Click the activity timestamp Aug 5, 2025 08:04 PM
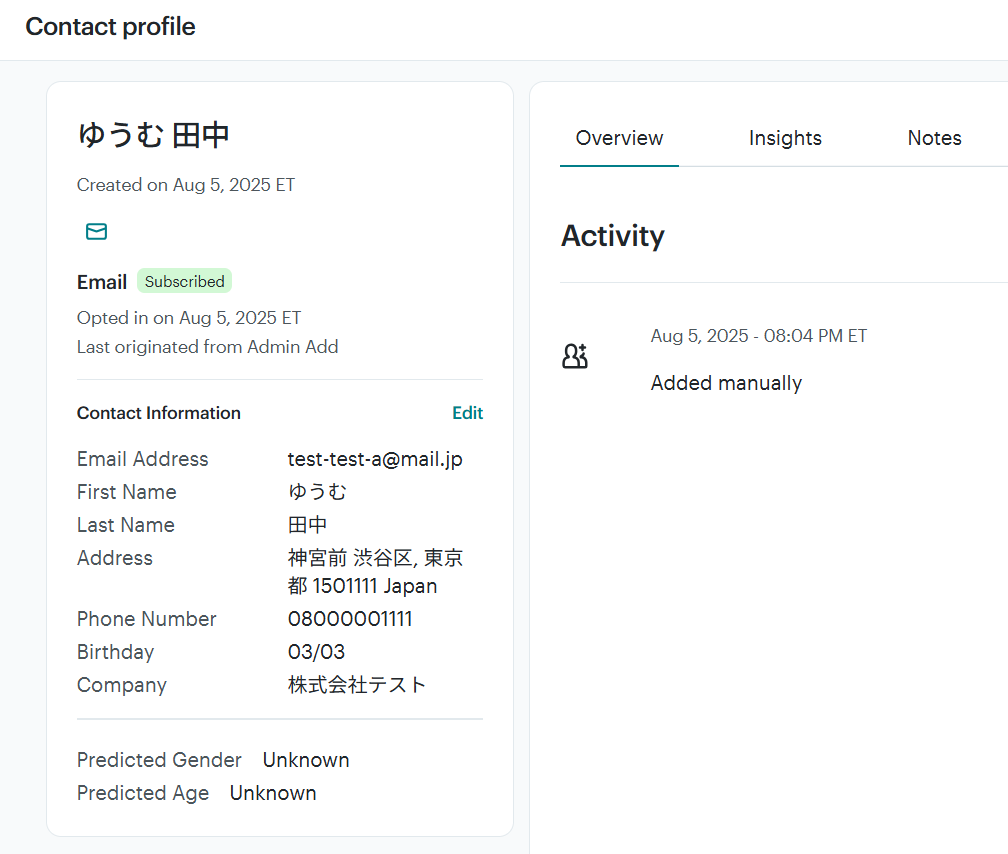Viewport: 1008px width, 854px height. [758, 336]
